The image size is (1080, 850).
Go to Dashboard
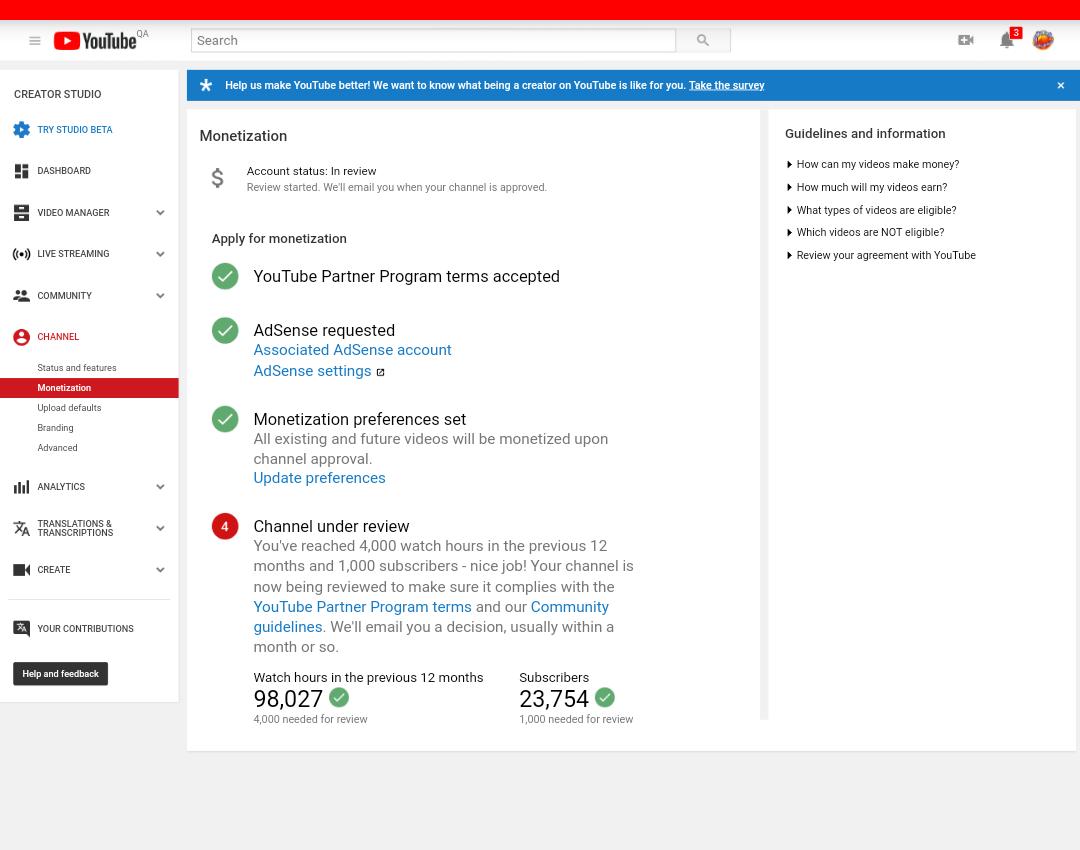(x=64, y=171)
